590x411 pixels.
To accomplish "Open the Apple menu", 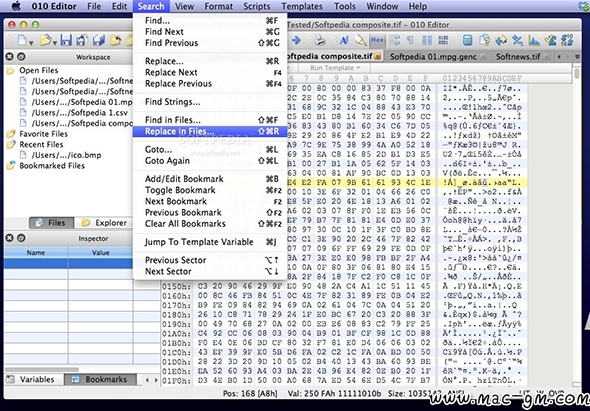I will 16,6.
